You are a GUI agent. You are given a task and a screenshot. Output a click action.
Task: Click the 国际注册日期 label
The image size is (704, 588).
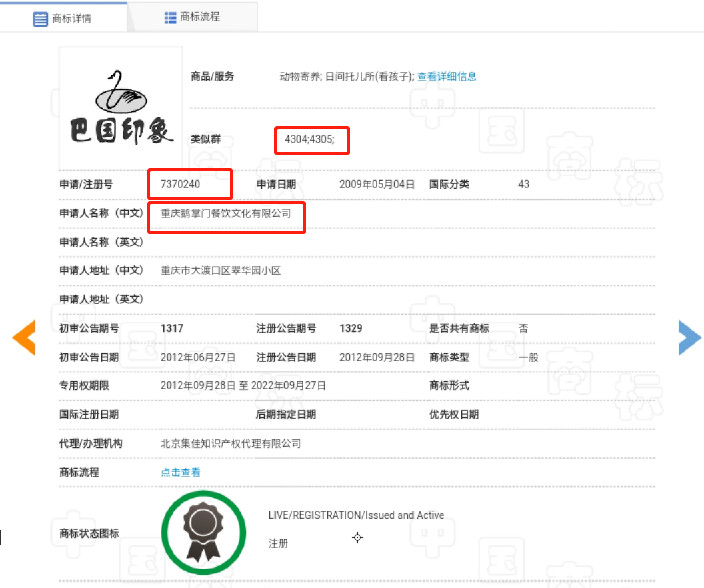[x=89, y=414]
